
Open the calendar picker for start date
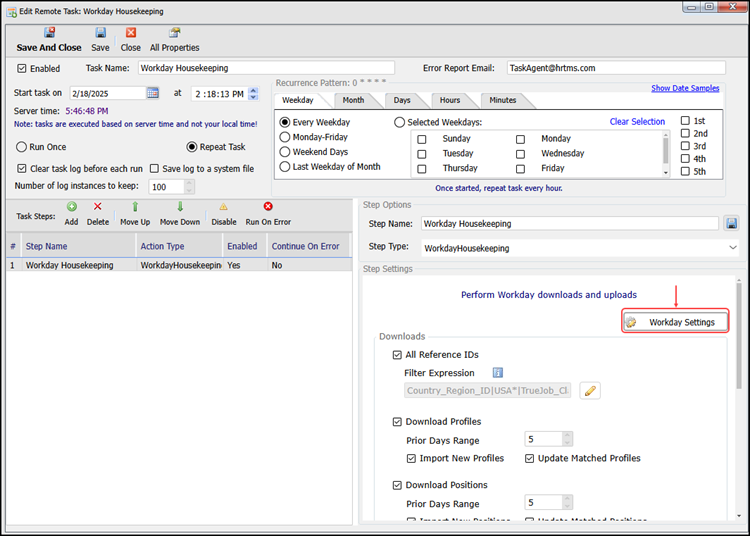[153, 93]
